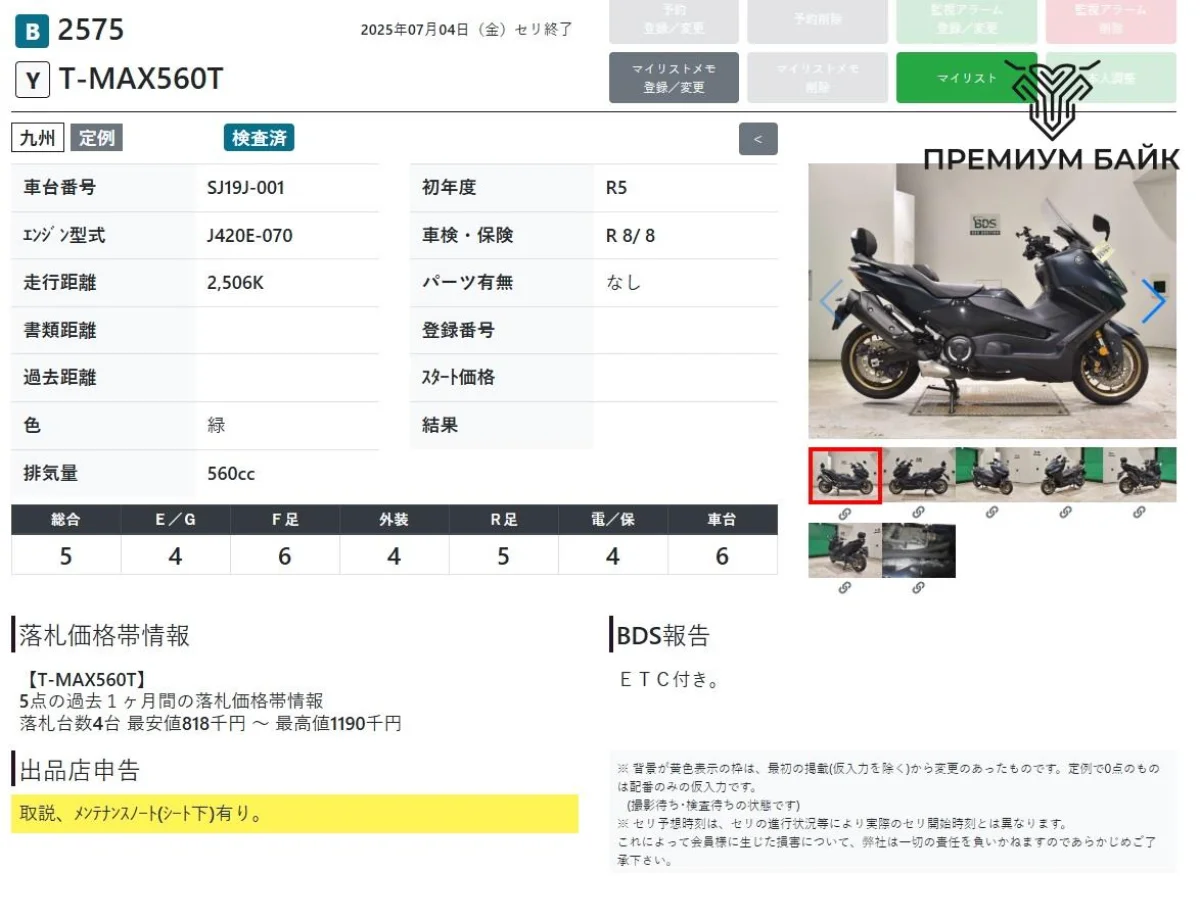Collapse panel using the '<' button
This screenshot has width=1200, height=921.
click(757, 139)
